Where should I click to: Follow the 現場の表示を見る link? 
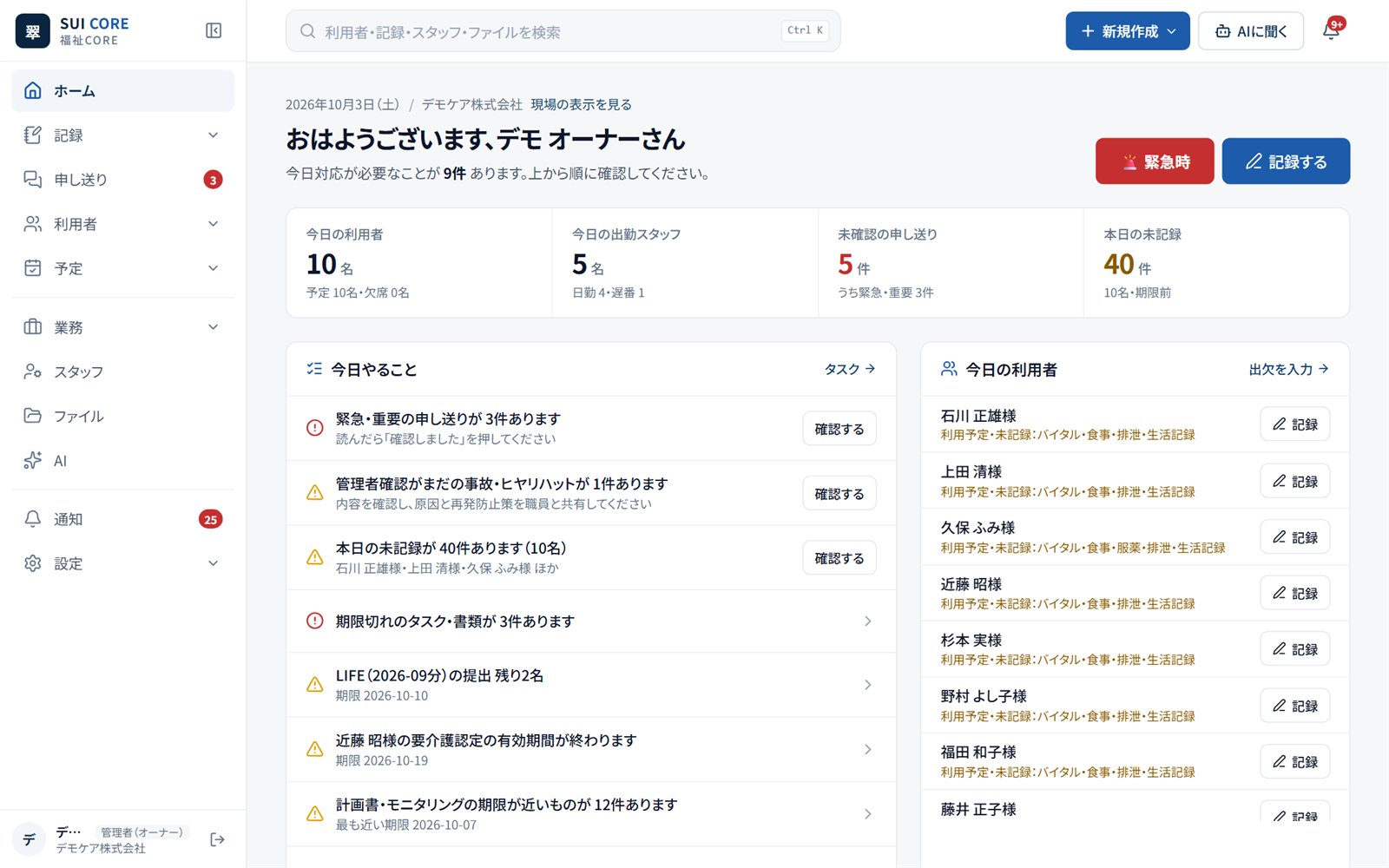click(581, 104)
